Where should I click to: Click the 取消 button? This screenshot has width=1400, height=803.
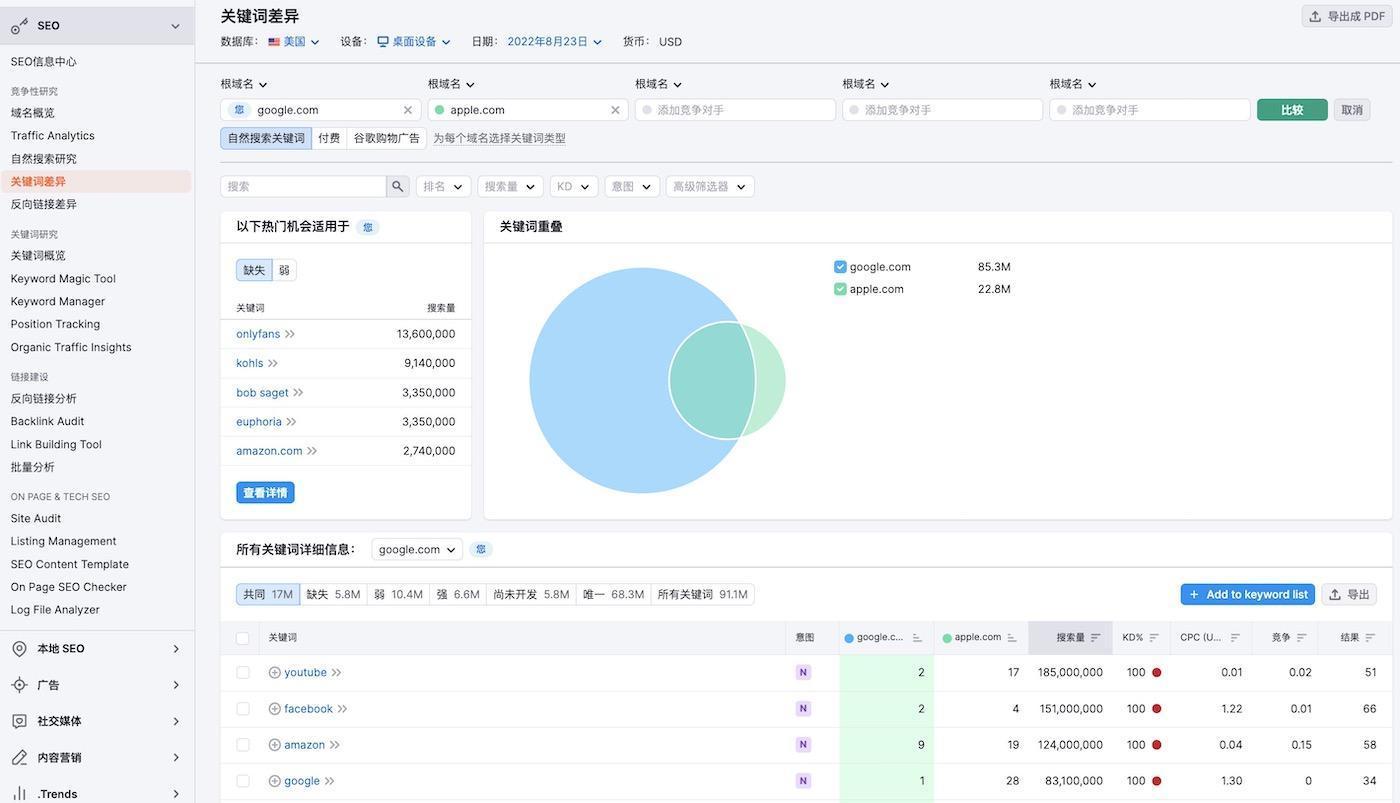tap(1352, 110)
